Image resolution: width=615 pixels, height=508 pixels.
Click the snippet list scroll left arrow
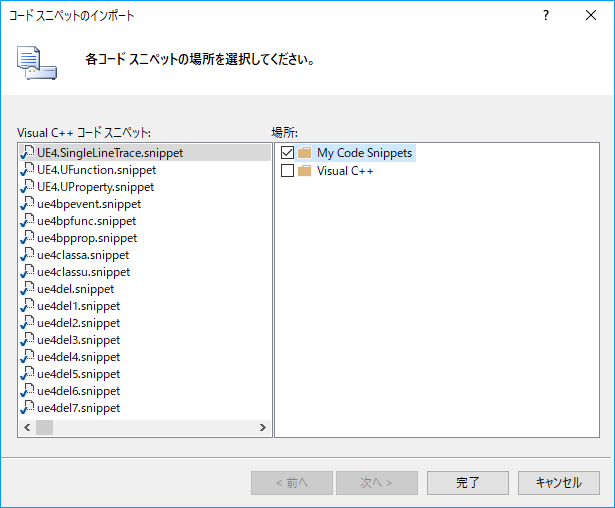point(27,427)
